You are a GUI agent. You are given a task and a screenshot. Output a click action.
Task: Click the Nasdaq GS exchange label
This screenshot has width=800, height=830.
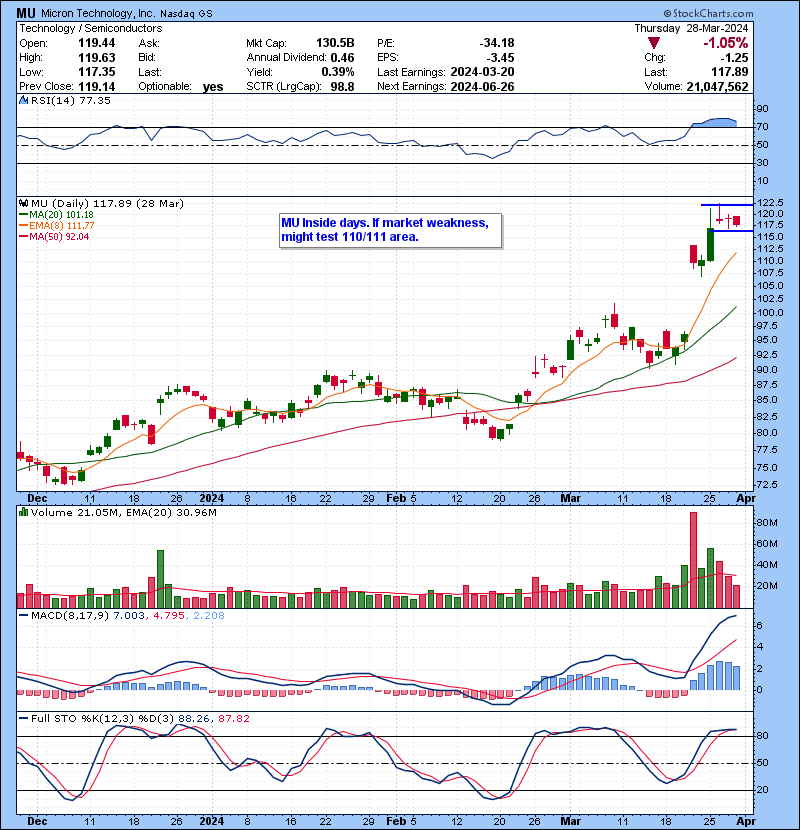click(186, 14)
